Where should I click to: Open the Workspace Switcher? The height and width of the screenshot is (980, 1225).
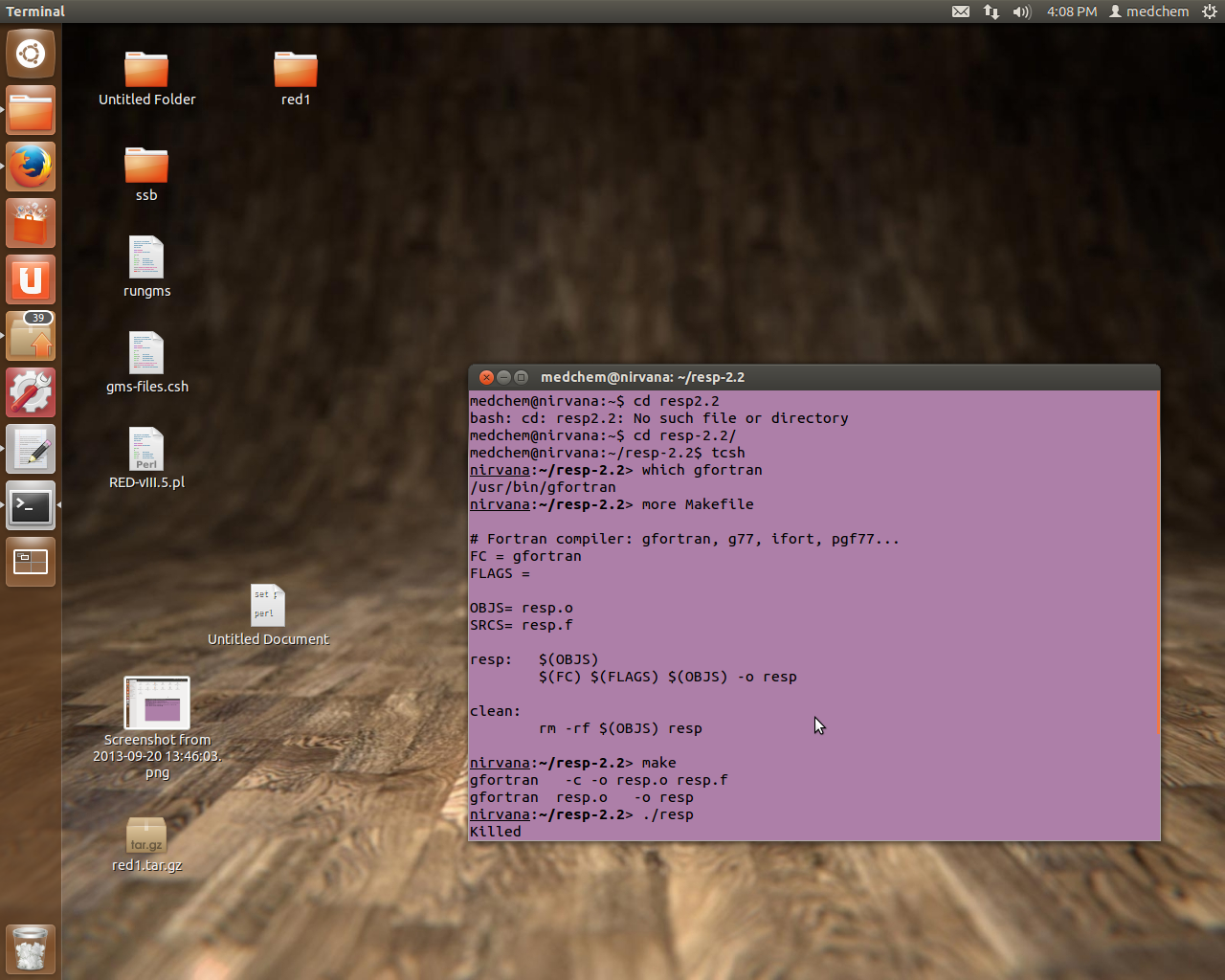31,563
